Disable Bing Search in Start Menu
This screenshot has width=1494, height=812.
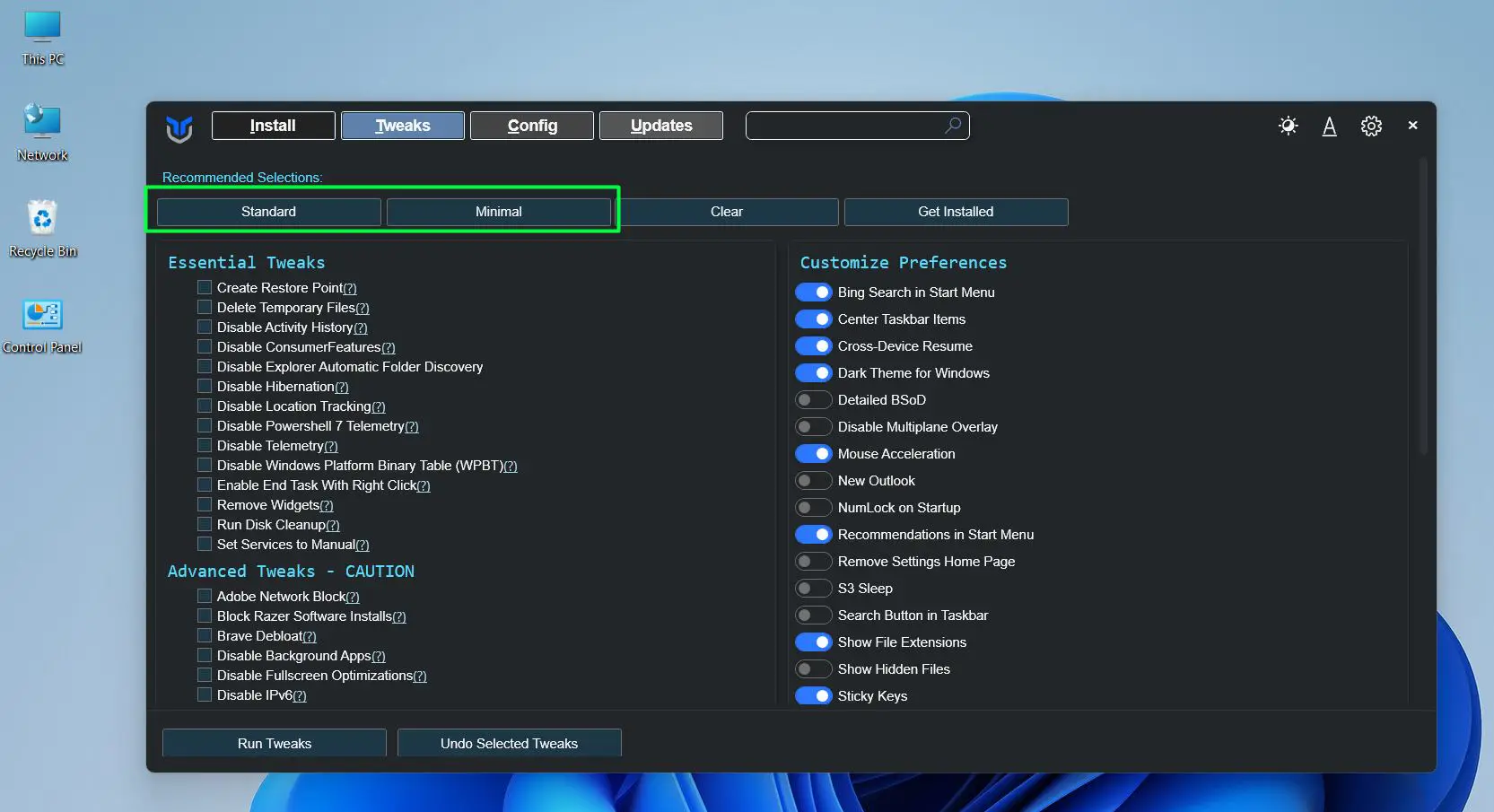(814, 292)
